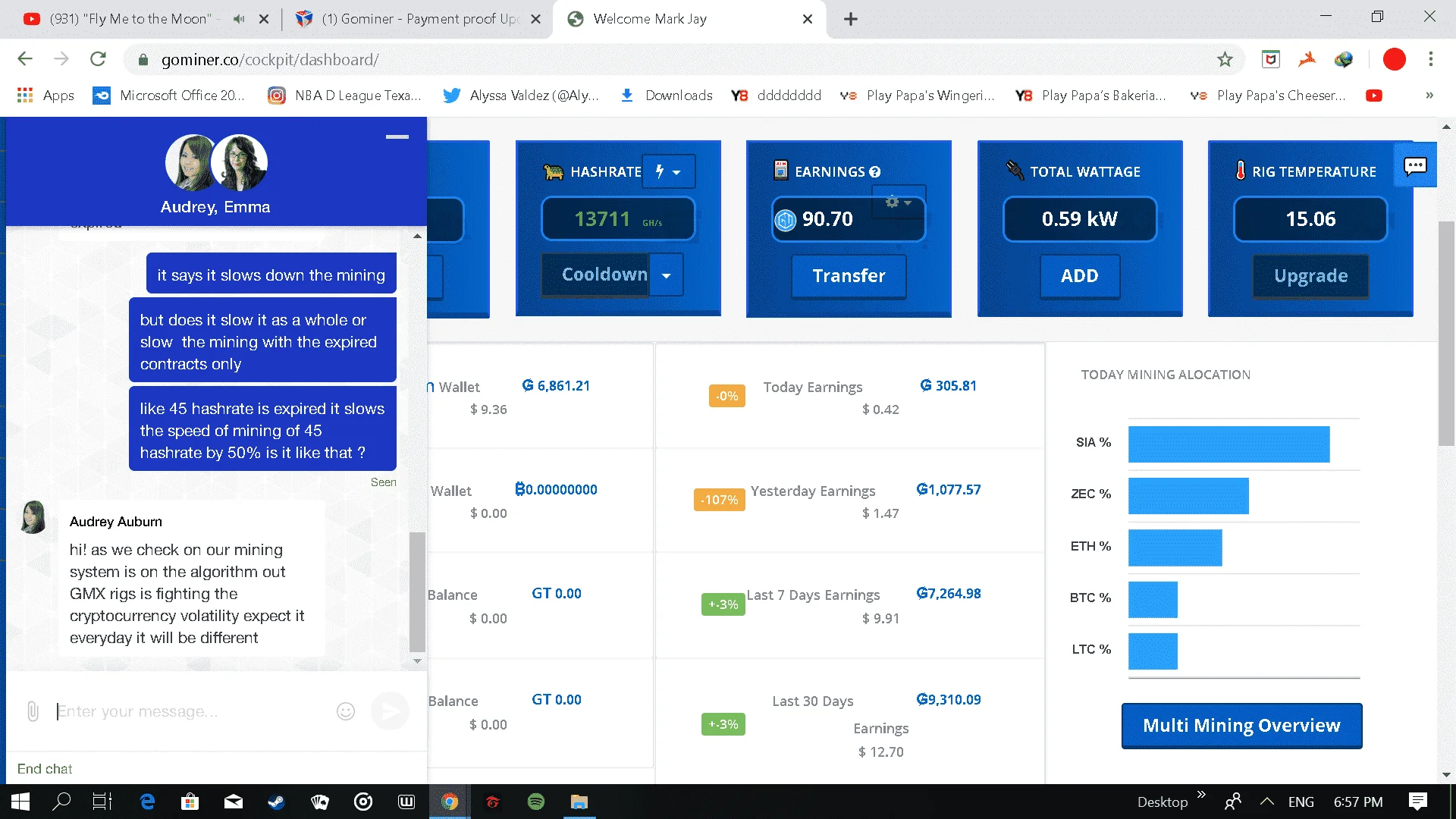Image resolution: width=1456 pixels, height=819 pixels.
Task: Minimize the Audrey, Emma chat widget
Action: tap(397, 137)
